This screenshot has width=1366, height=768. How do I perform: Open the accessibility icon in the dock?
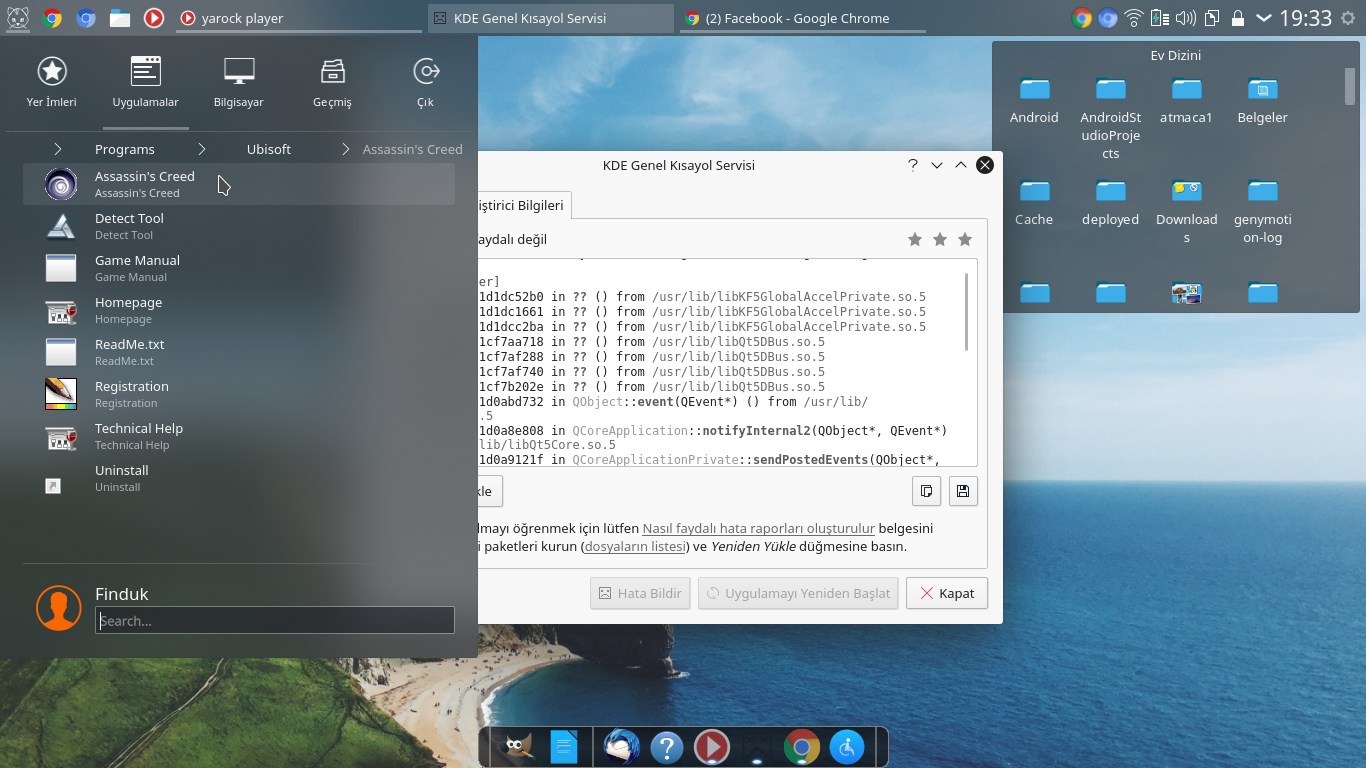click(847, 747)
